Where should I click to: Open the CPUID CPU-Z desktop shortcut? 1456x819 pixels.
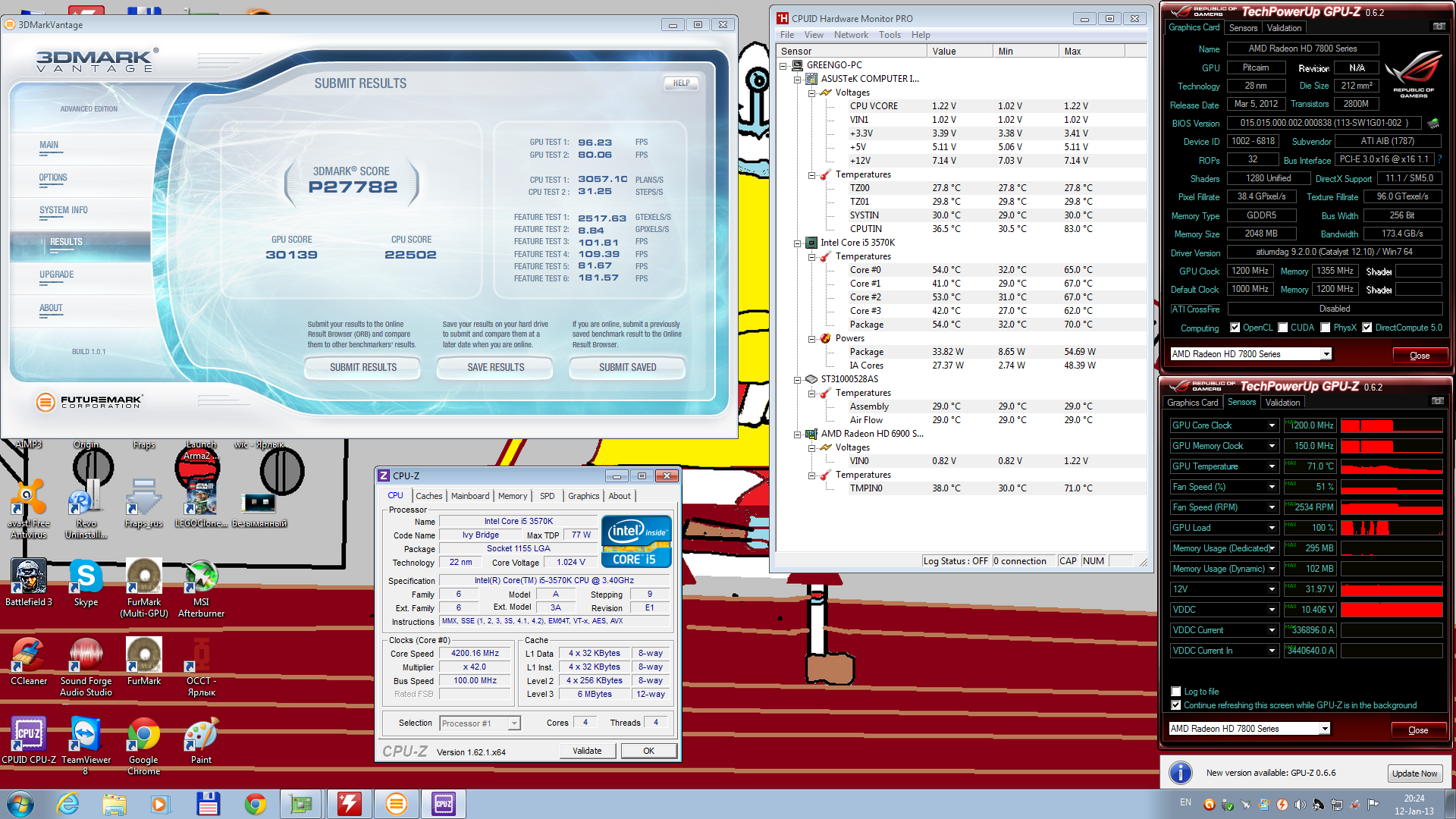point(29,739)
